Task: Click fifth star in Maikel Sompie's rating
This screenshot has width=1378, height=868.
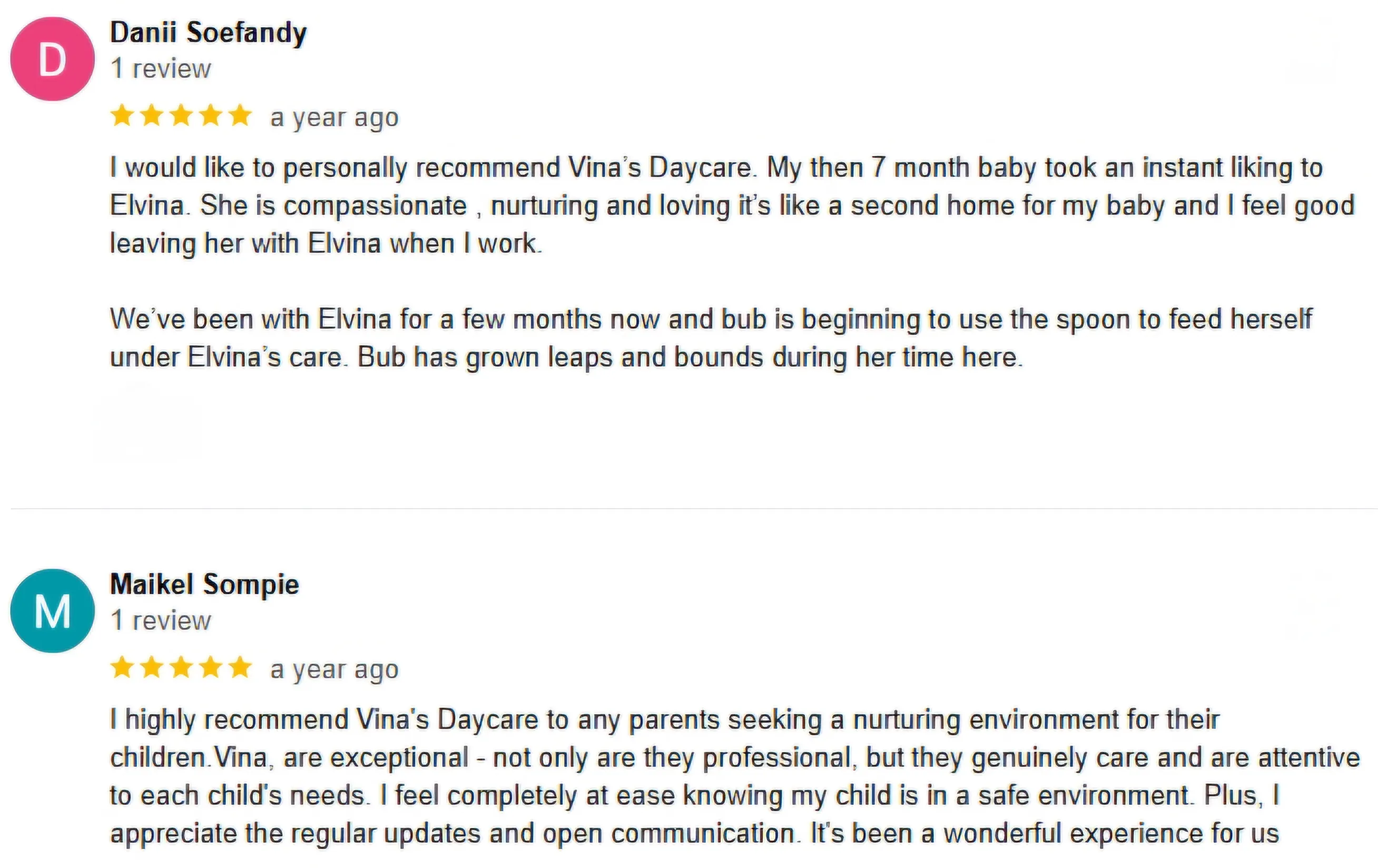Action: point(240,667)
